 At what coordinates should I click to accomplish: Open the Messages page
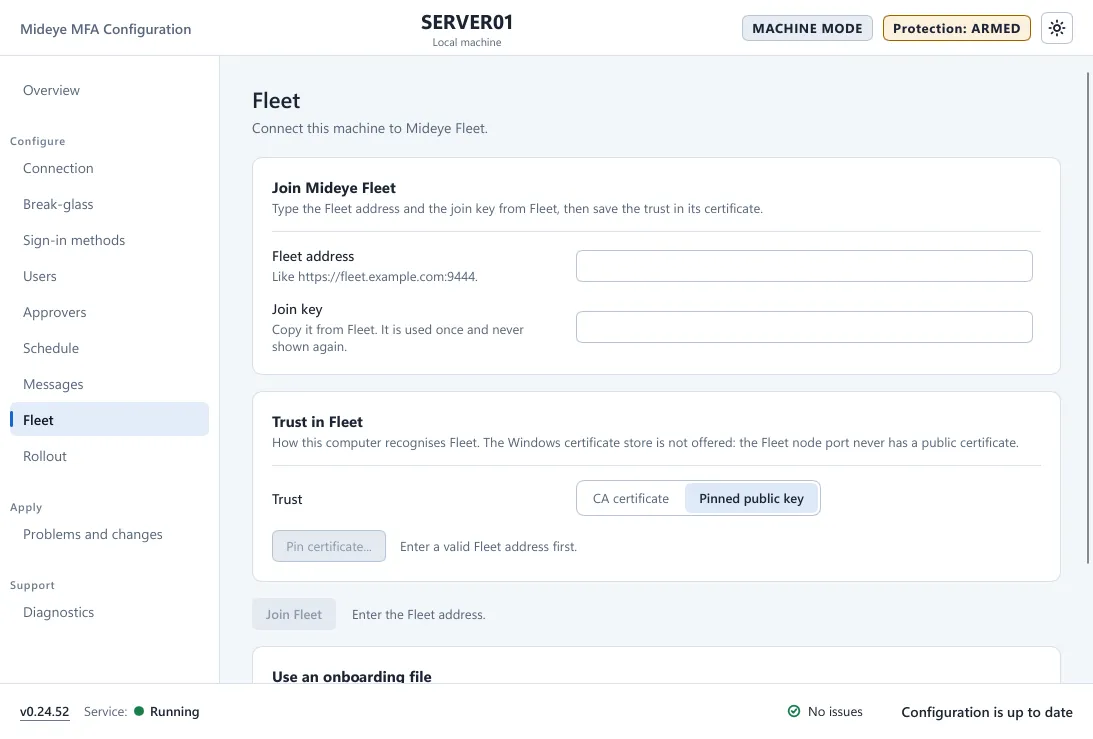[53, 384]
